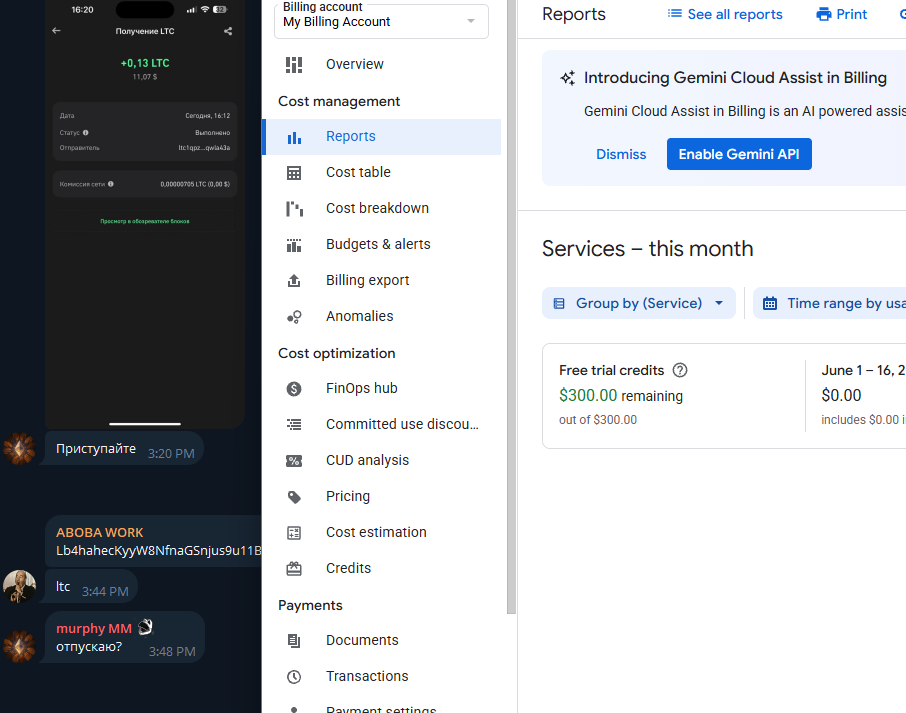Click the Group by table icon
906x713 pixels.
(x=559, y=303)
